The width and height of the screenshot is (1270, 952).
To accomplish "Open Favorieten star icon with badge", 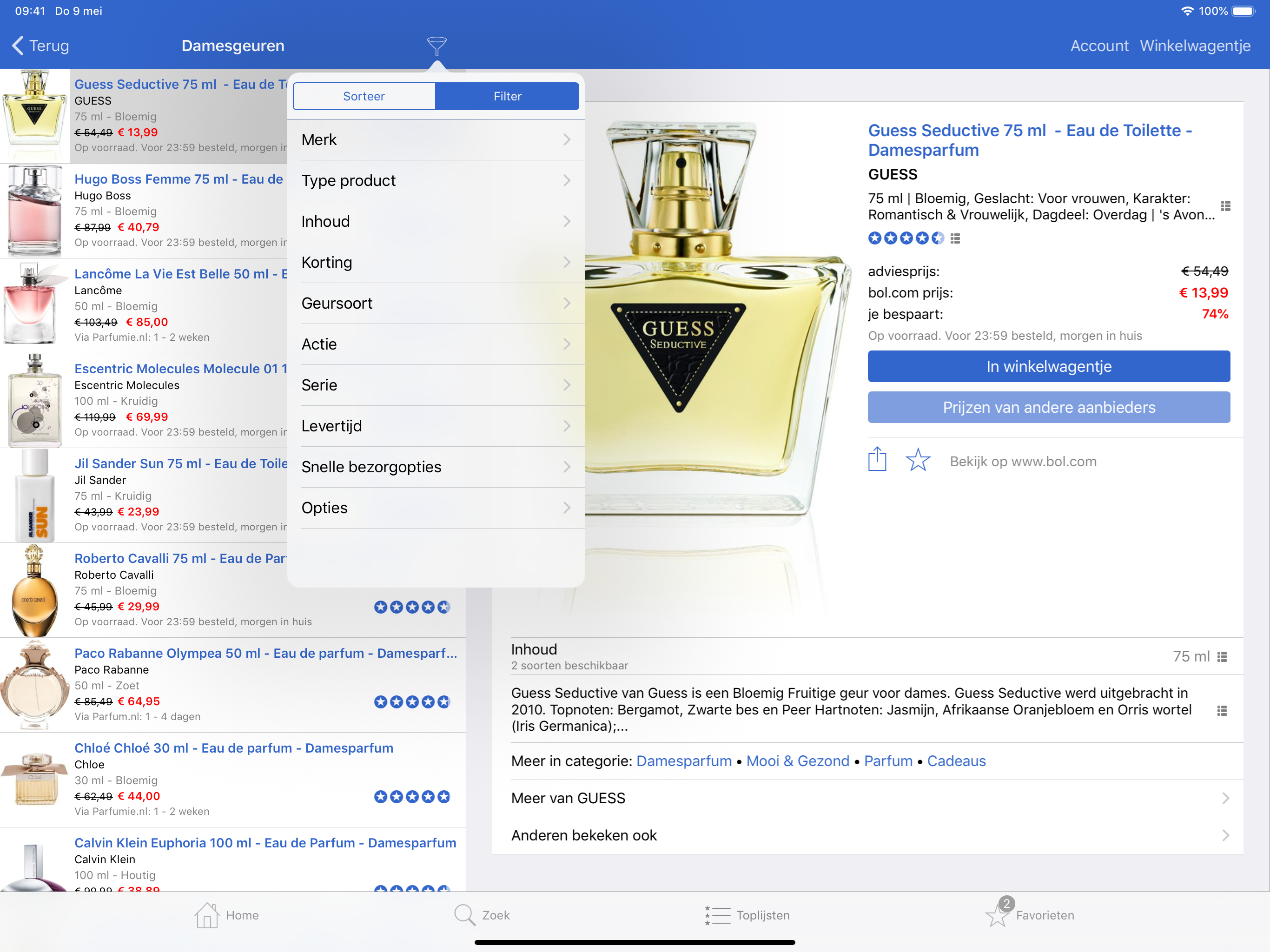I will pyautogui.click(x=999, y=913).
